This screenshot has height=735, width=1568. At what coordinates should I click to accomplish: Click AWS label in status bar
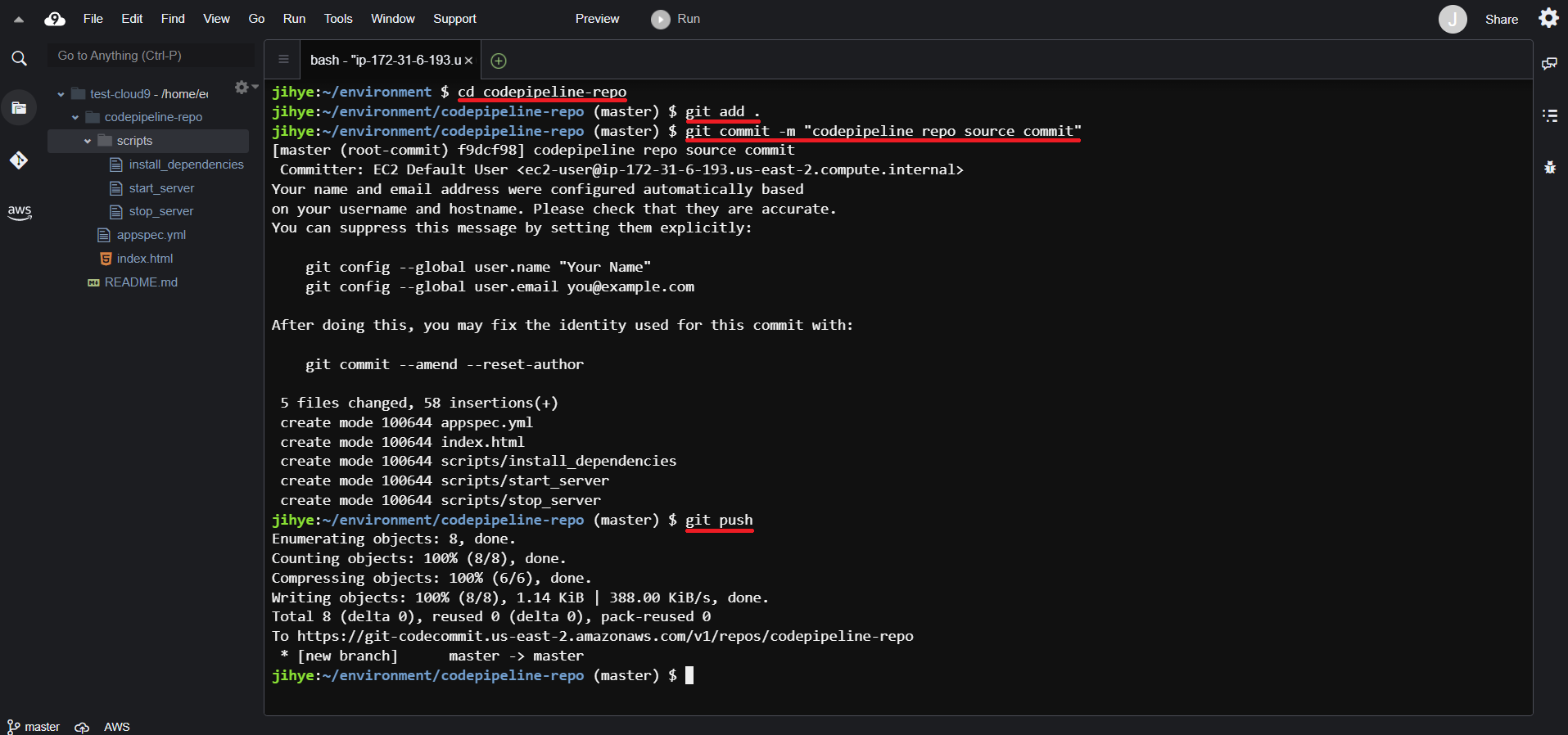pos(117,727)
